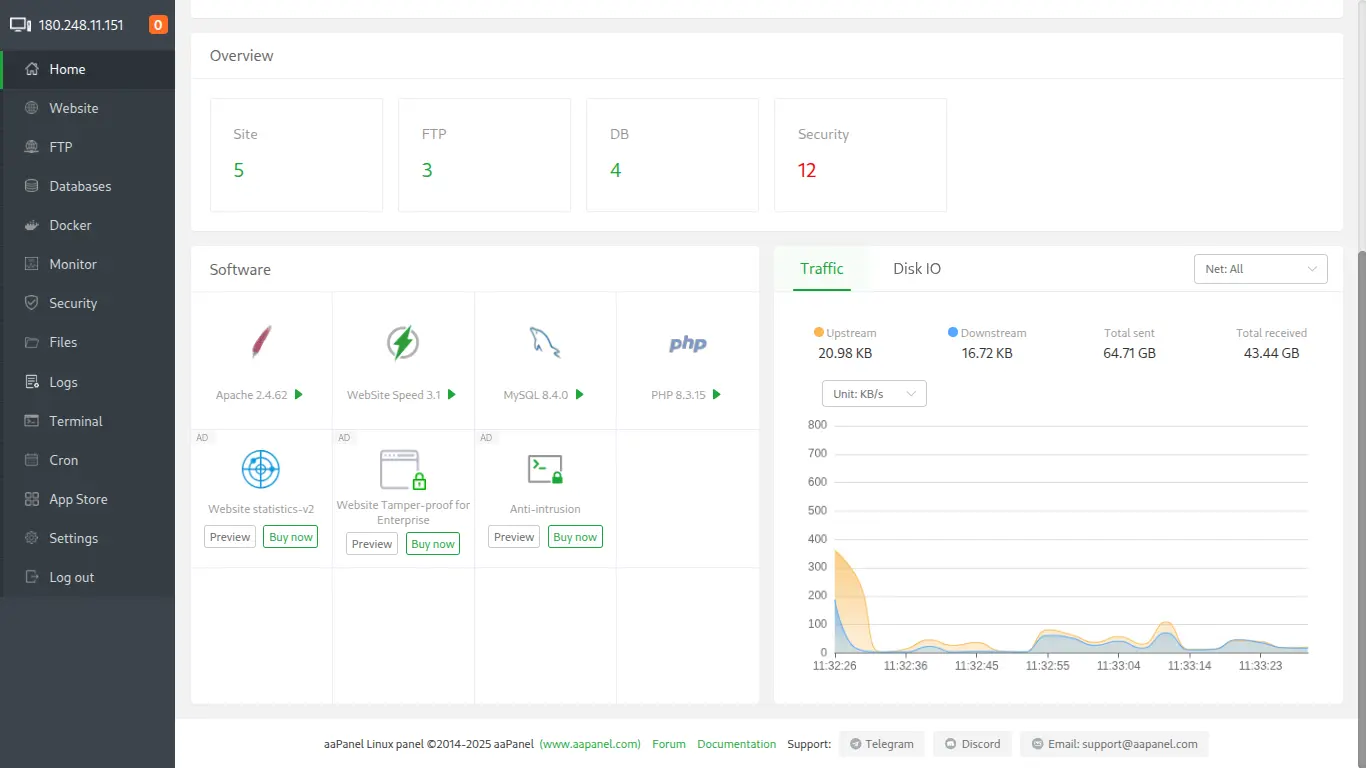Image resolution: width=1366 pixels, height=768 pixels.
Task: Preview the Anti-intrusion plugin
Action: pyautogui.click(x=514, y=537)
